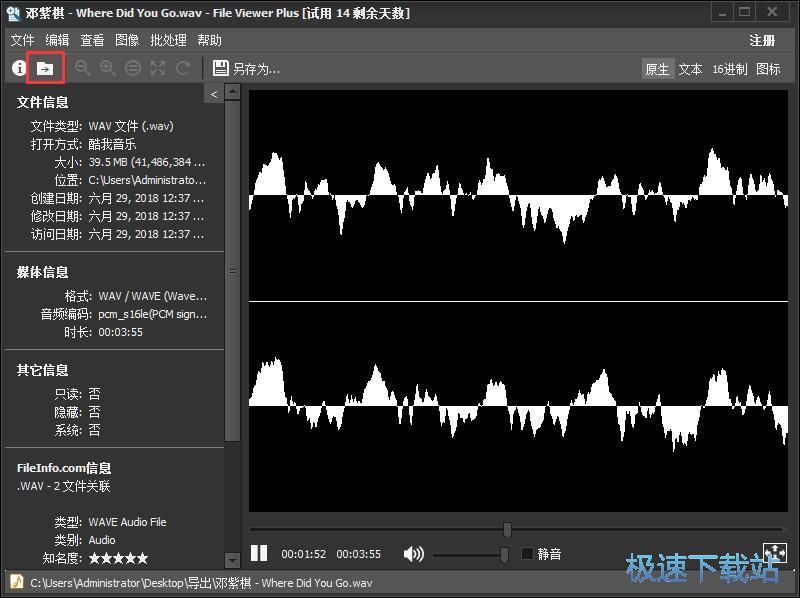Viewport: 800px width, 598px height.
Task: Click the info panel scroll up arrow
Action: [x=233, y=93]
